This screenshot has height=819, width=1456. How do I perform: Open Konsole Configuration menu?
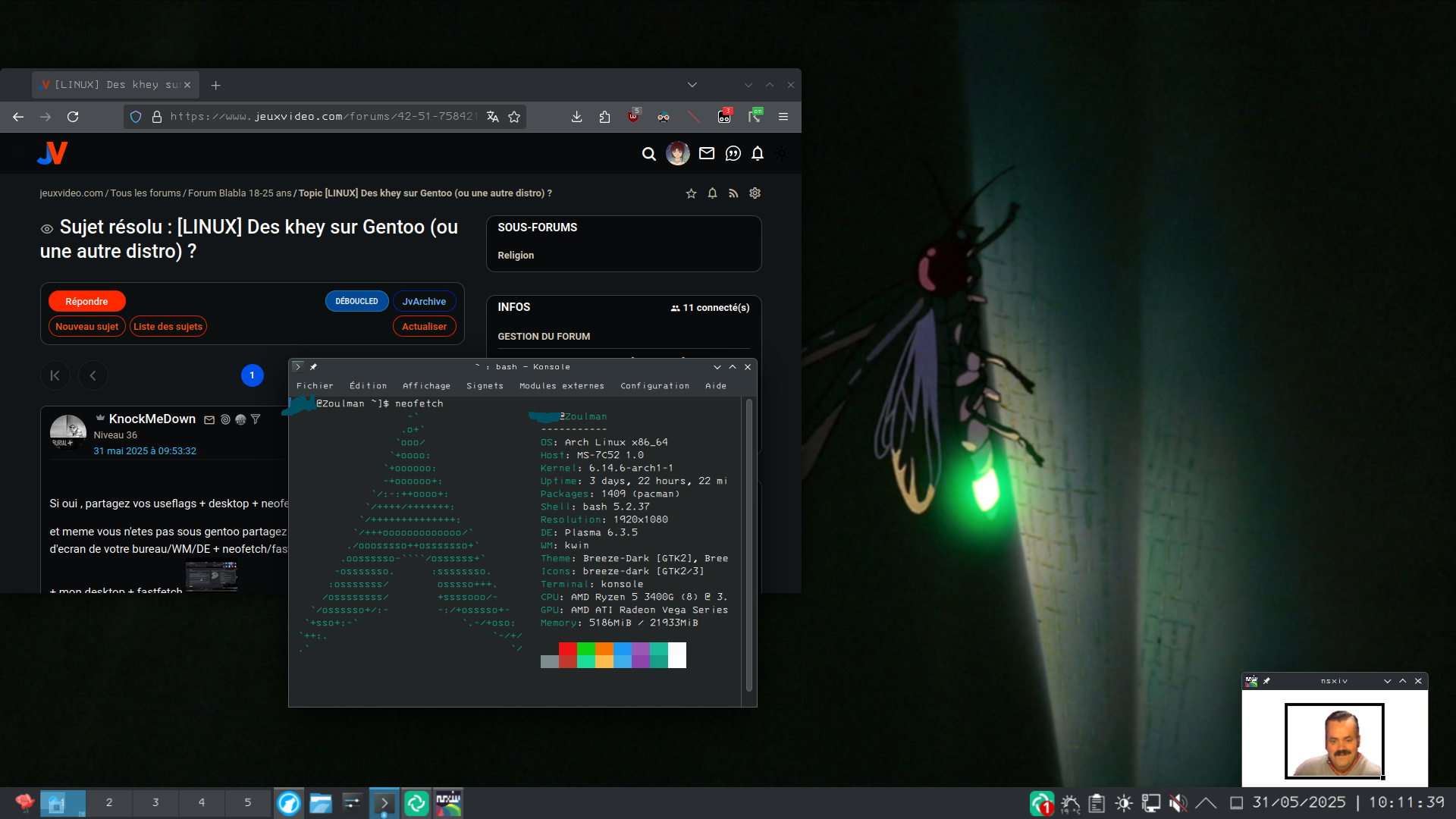(655, 386)
